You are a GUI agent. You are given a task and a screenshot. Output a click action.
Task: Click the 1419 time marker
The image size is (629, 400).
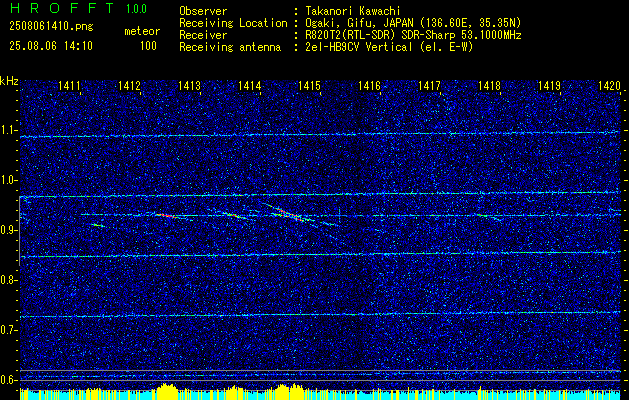click(x=549, y=85)
